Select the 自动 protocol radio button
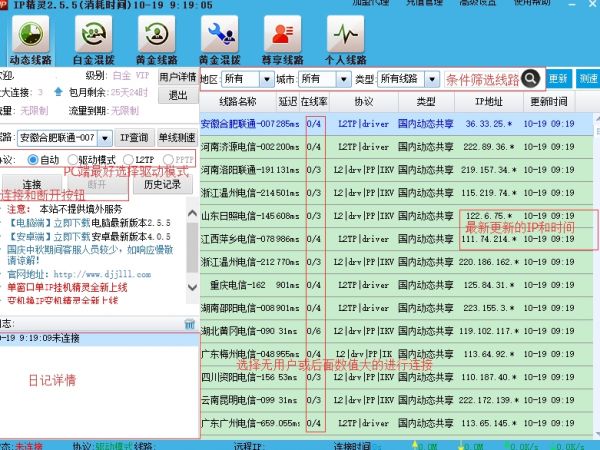The height and width of the screenshot is (450, 600). 33,160
